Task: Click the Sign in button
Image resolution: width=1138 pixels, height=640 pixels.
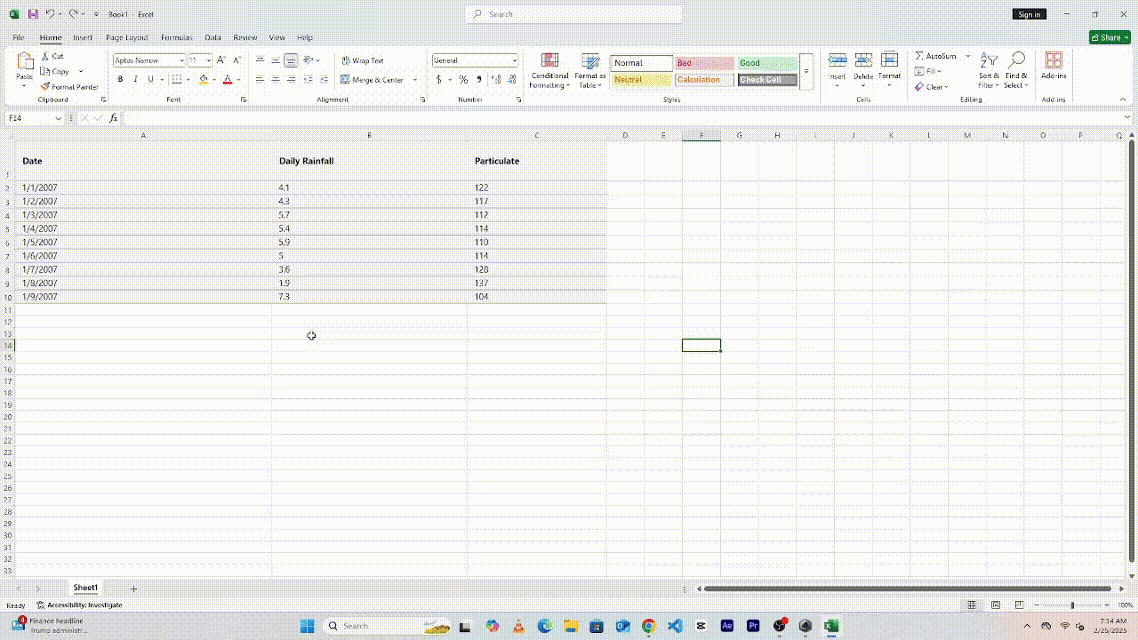Action: click(1029, 14)
